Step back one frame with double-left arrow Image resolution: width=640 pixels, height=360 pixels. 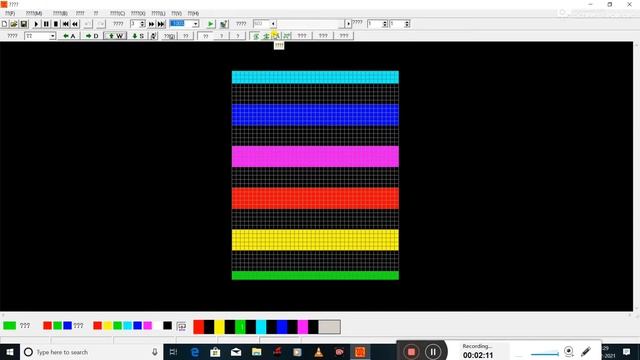pos(75,24)
